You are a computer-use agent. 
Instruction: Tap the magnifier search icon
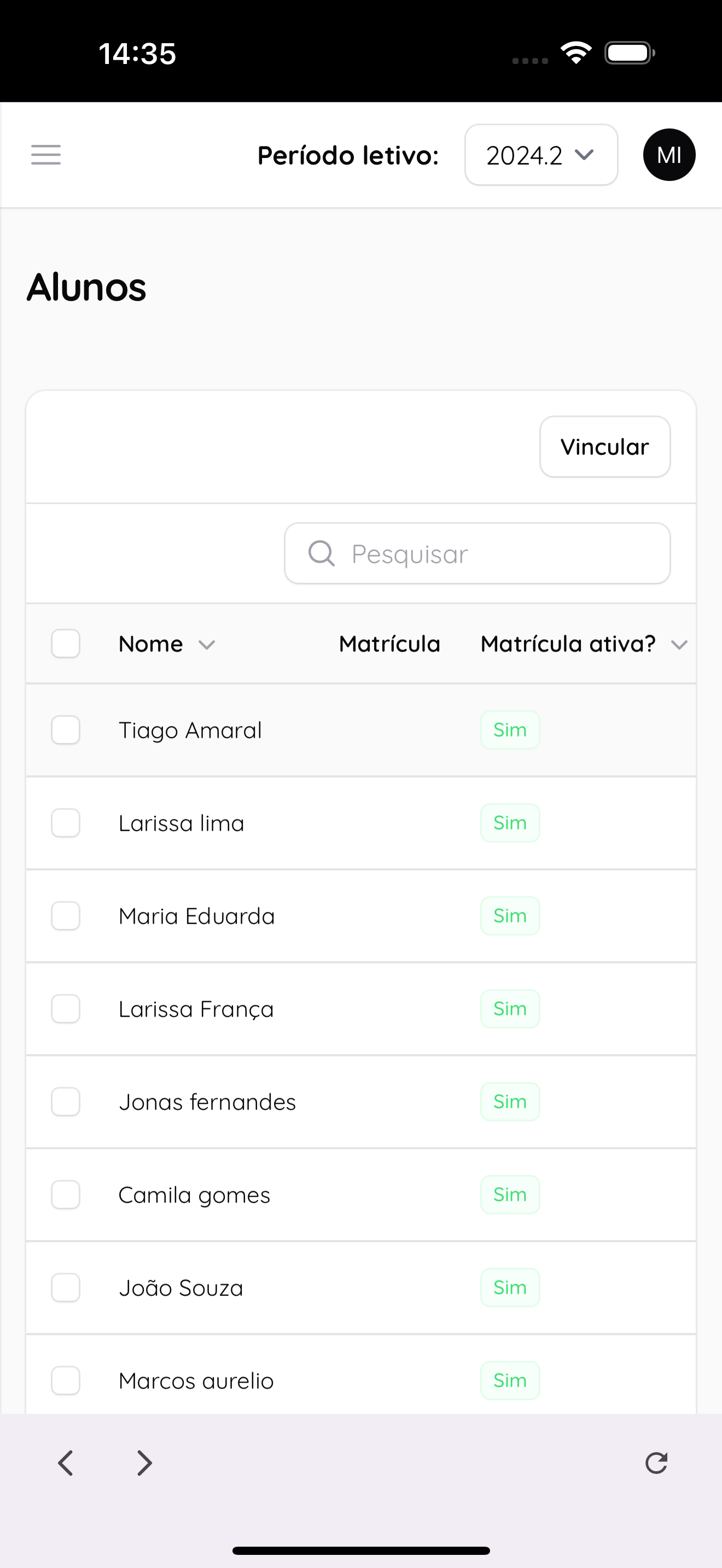tap(322, 553)
